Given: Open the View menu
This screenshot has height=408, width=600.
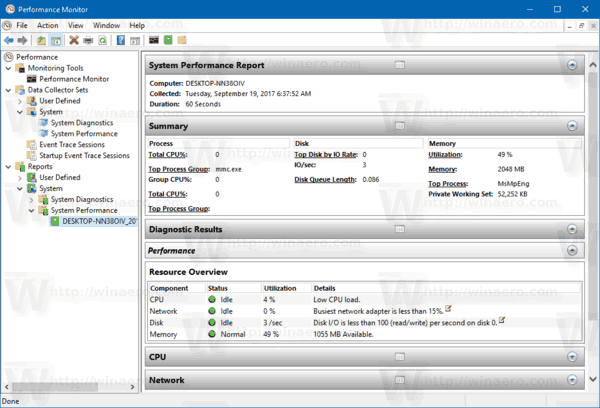Looking at the screenshot, I should click(x=75, y=26).
